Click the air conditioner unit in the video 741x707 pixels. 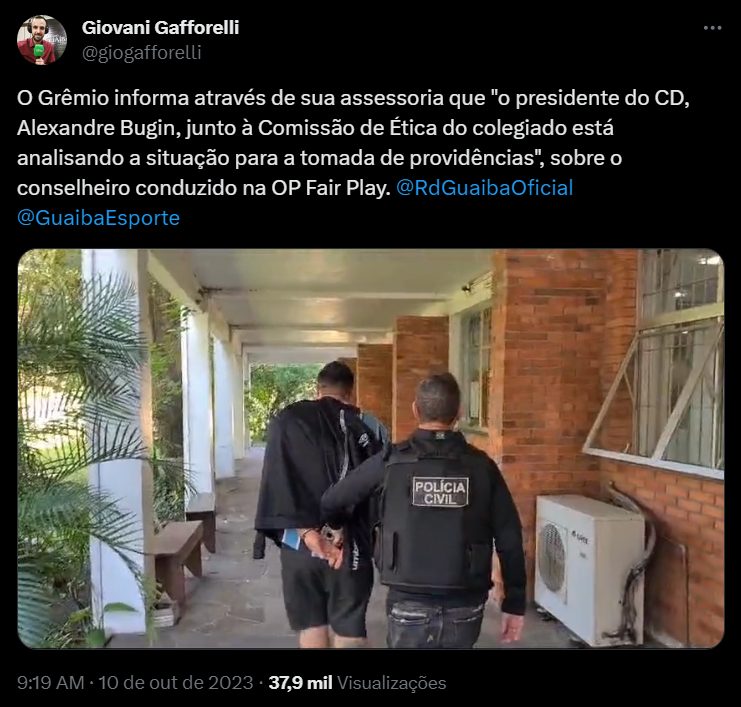tap(589, 569)
